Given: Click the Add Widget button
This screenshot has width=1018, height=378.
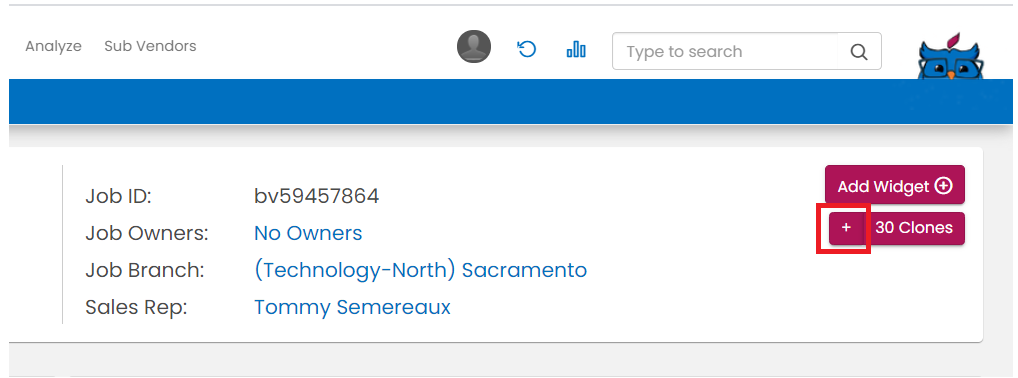Looking at the screenshot, I should [895, 186].
